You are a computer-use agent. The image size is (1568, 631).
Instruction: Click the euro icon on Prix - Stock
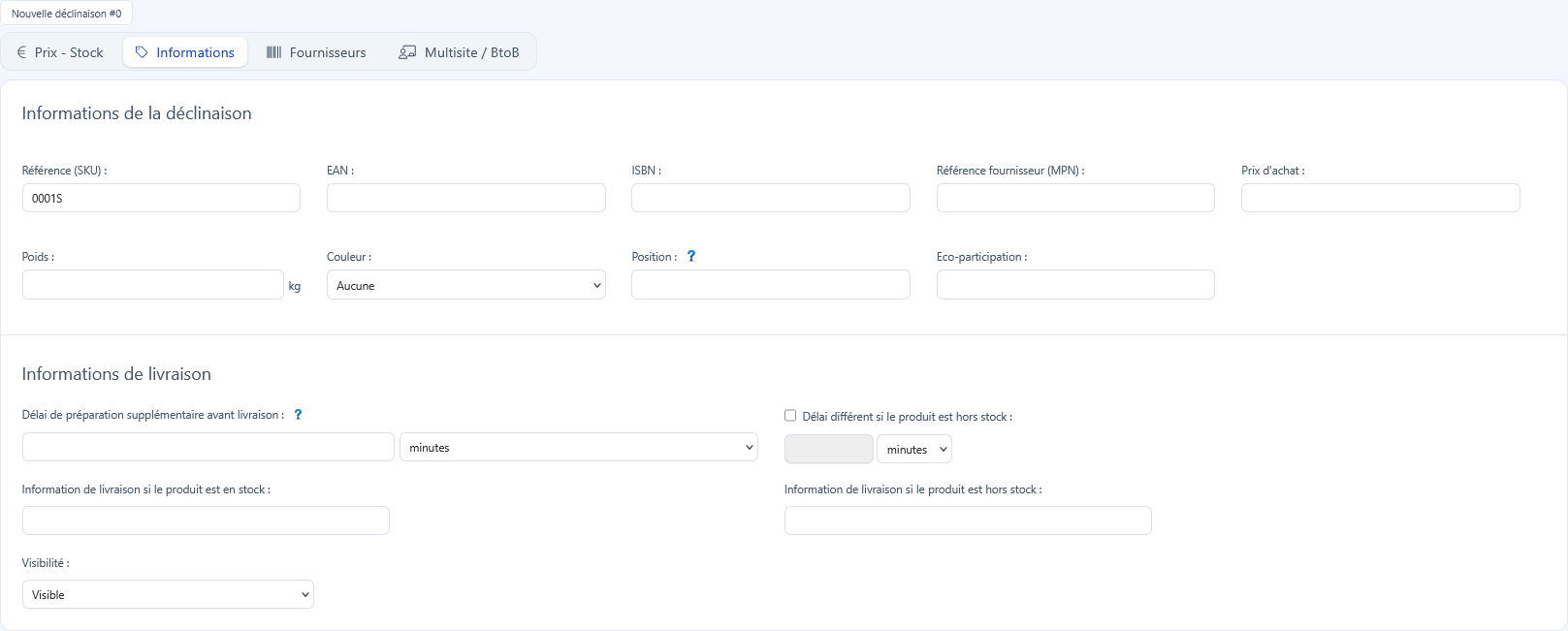(21, 52)
